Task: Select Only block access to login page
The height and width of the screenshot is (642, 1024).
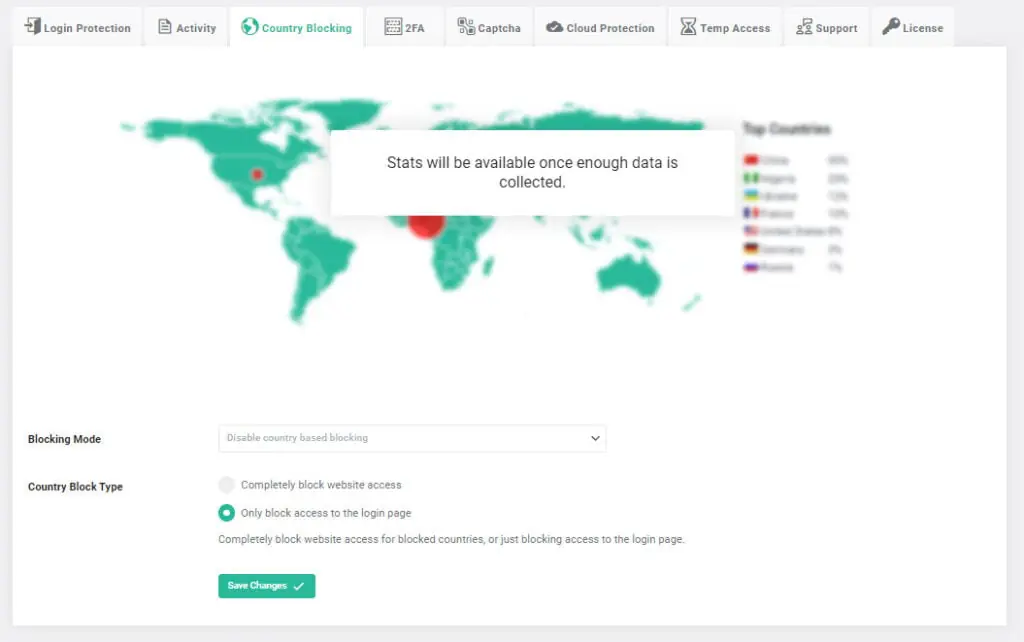Action: [x=227, y=513]
